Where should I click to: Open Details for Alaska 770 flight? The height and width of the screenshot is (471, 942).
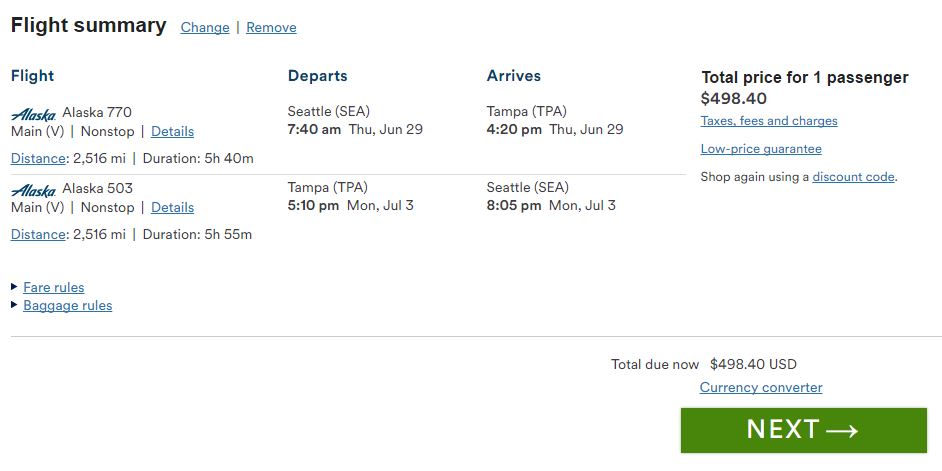pos(172,131)
